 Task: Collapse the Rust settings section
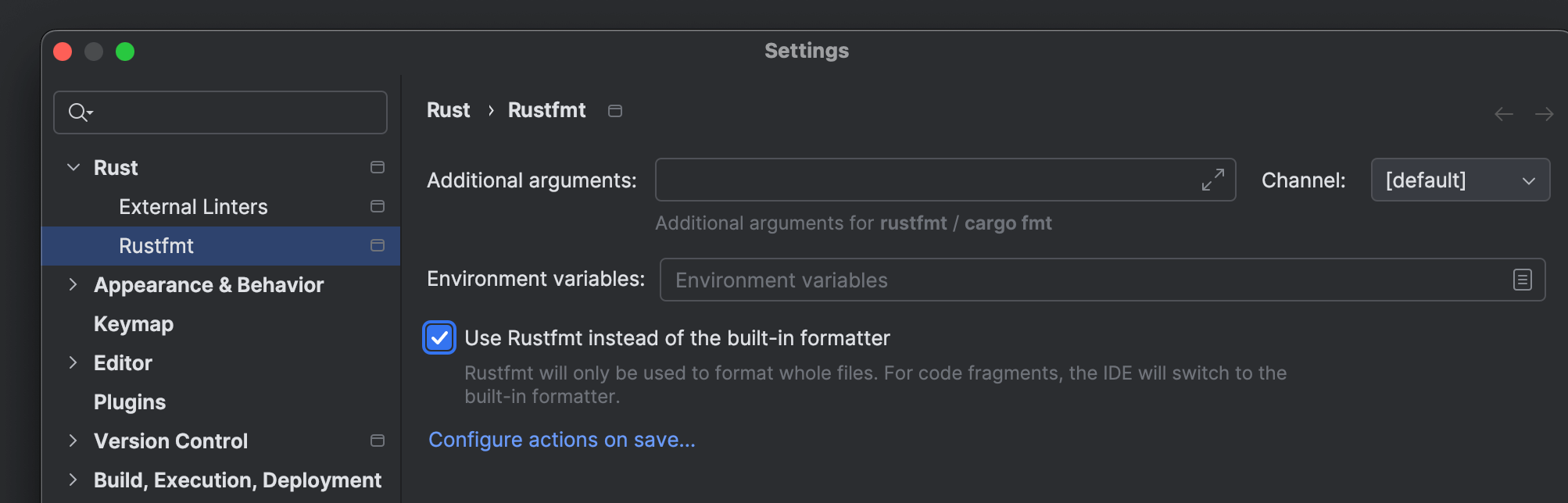coord(73,167)
